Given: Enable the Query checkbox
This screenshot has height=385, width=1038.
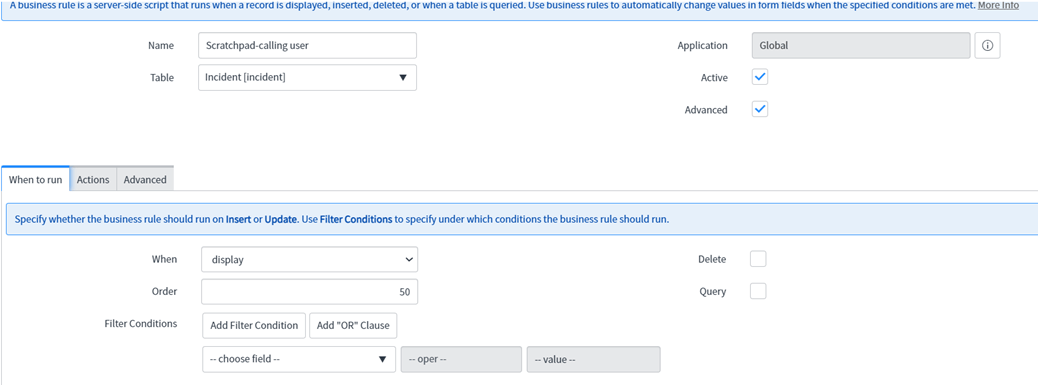Looking at the screenshot, I should coord(758,291).
